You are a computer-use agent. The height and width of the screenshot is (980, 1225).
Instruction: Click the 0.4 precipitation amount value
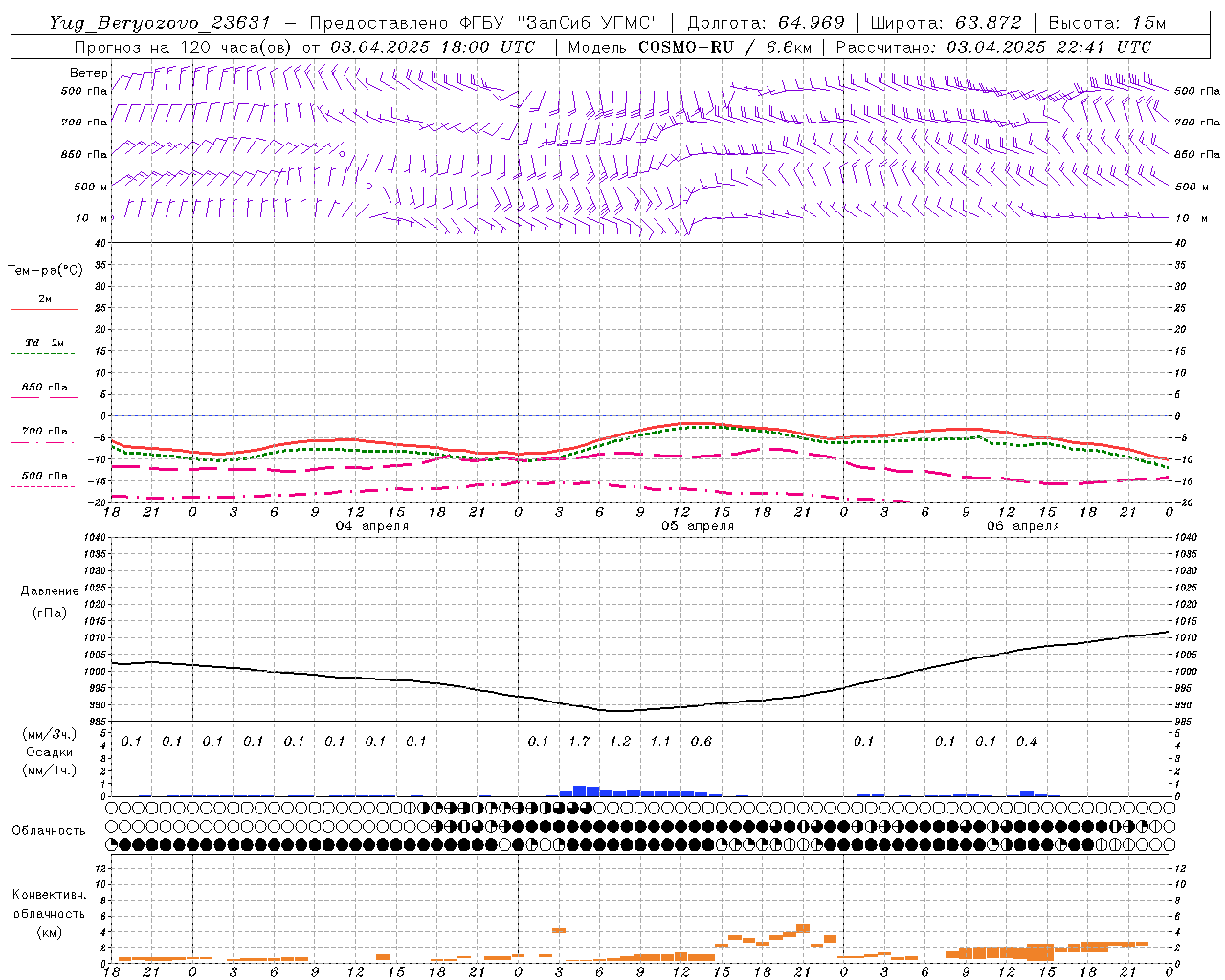pos(1027,742)
